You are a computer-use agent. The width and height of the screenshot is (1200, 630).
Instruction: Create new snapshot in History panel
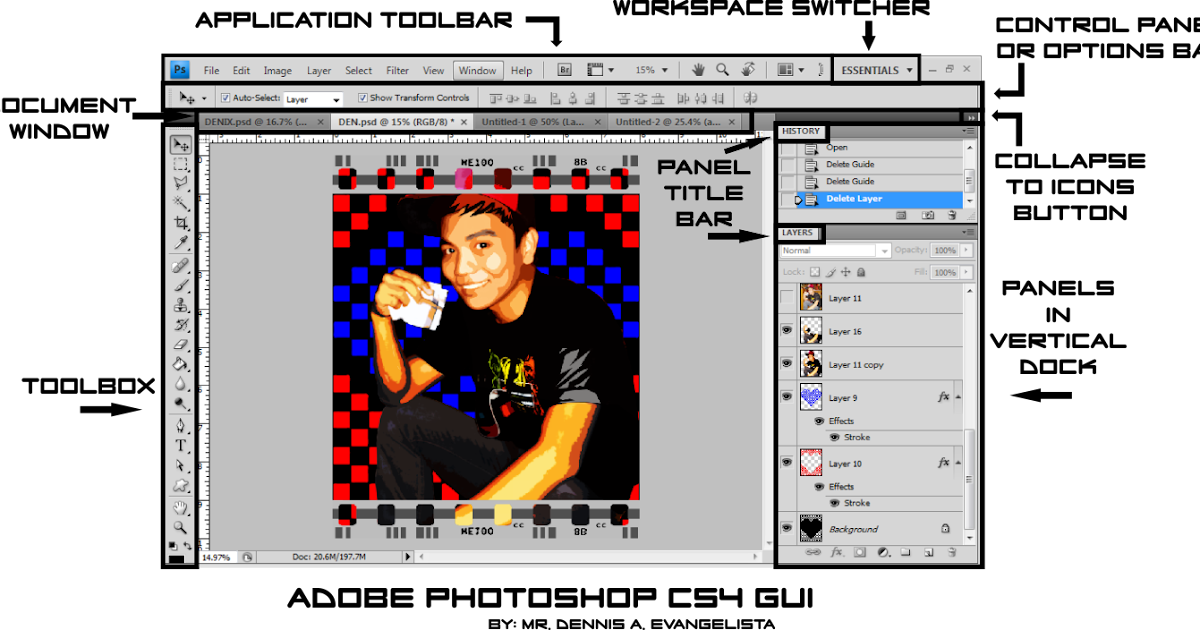pos(928,214)
